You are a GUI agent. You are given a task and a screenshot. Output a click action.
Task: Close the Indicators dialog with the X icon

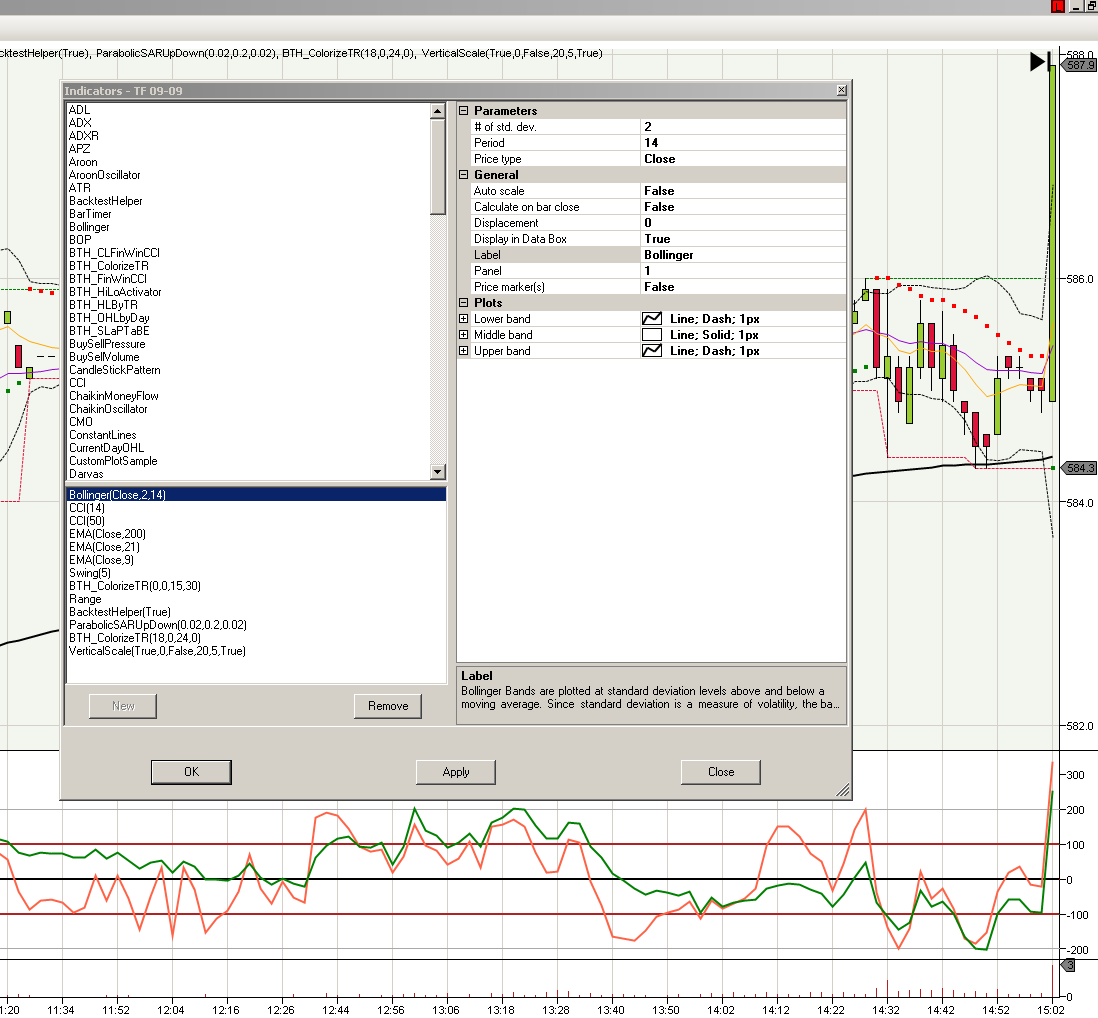pyautogui.click(x=841, y=91)
